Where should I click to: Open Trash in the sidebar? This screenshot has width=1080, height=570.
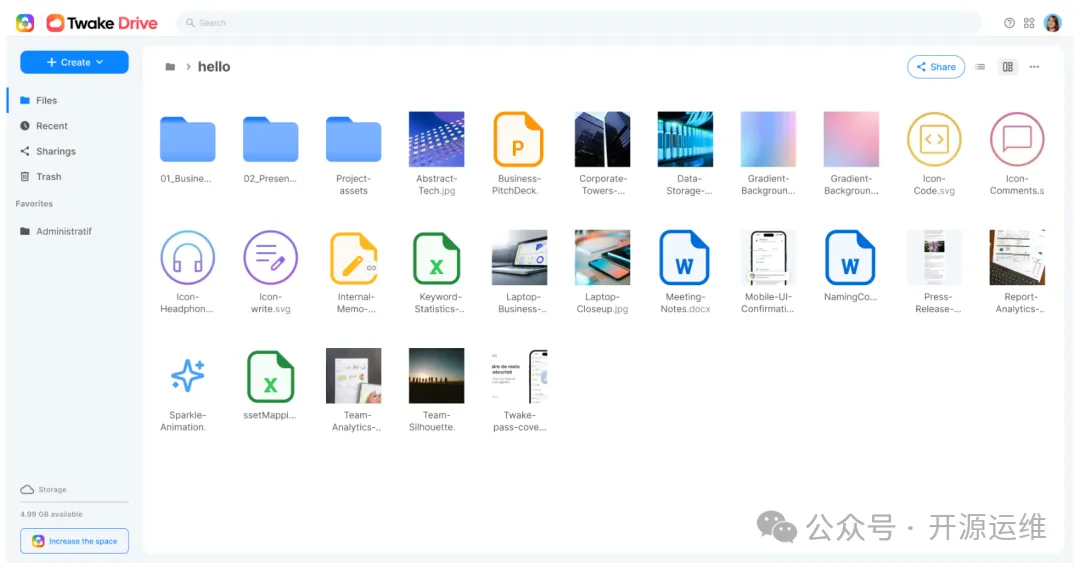pyautogui.click(x=48, y=177)
